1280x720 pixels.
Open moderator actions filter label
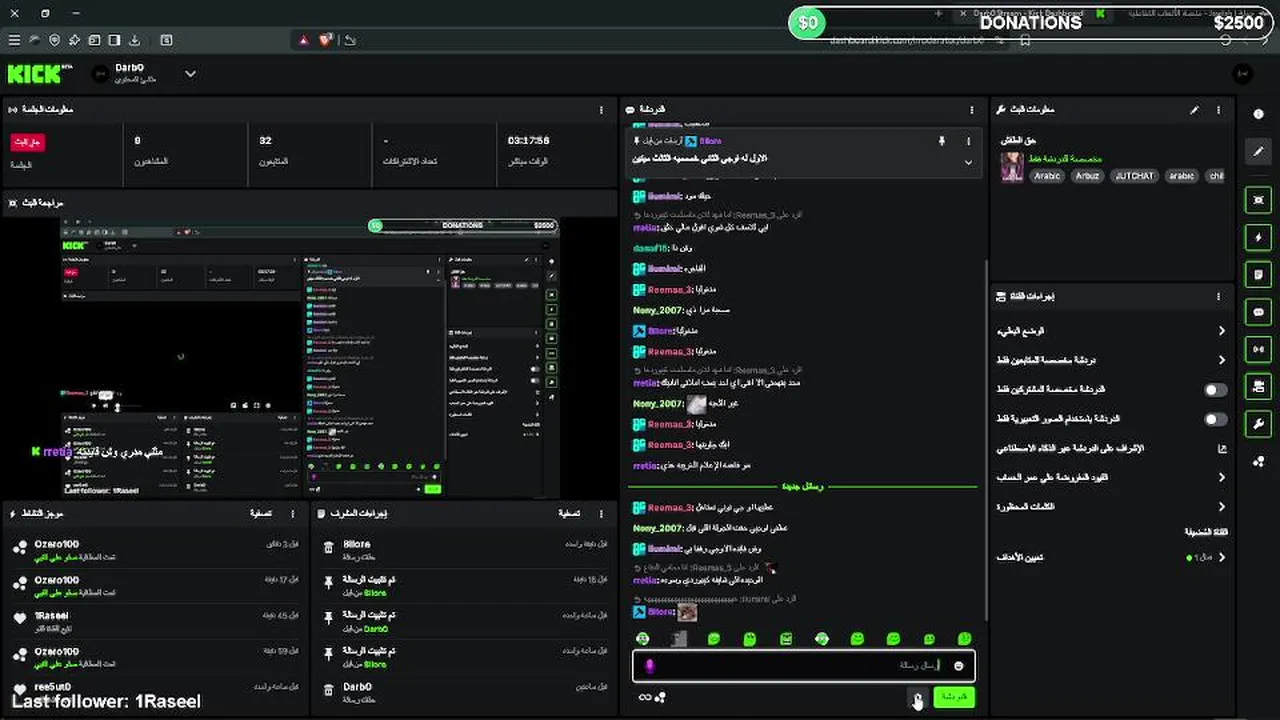click(x=569, y=513)
